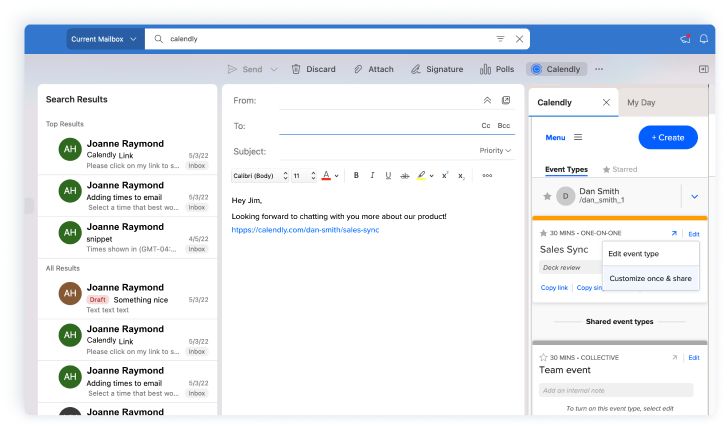Open font color picker arrow
This screenshot has height=428, width=727.
click(337, 176)
